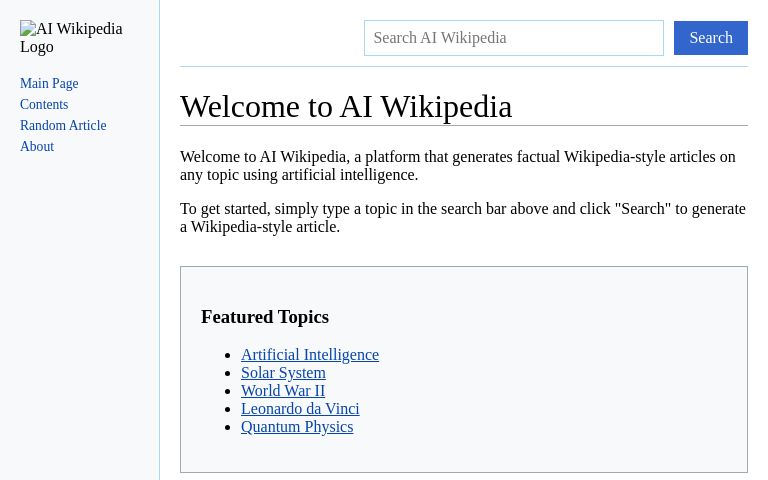Image resolution: width=768 pixels, height=480 pixels.
Task: Click the Featured Topics section heading
Action: pos(265,317)
